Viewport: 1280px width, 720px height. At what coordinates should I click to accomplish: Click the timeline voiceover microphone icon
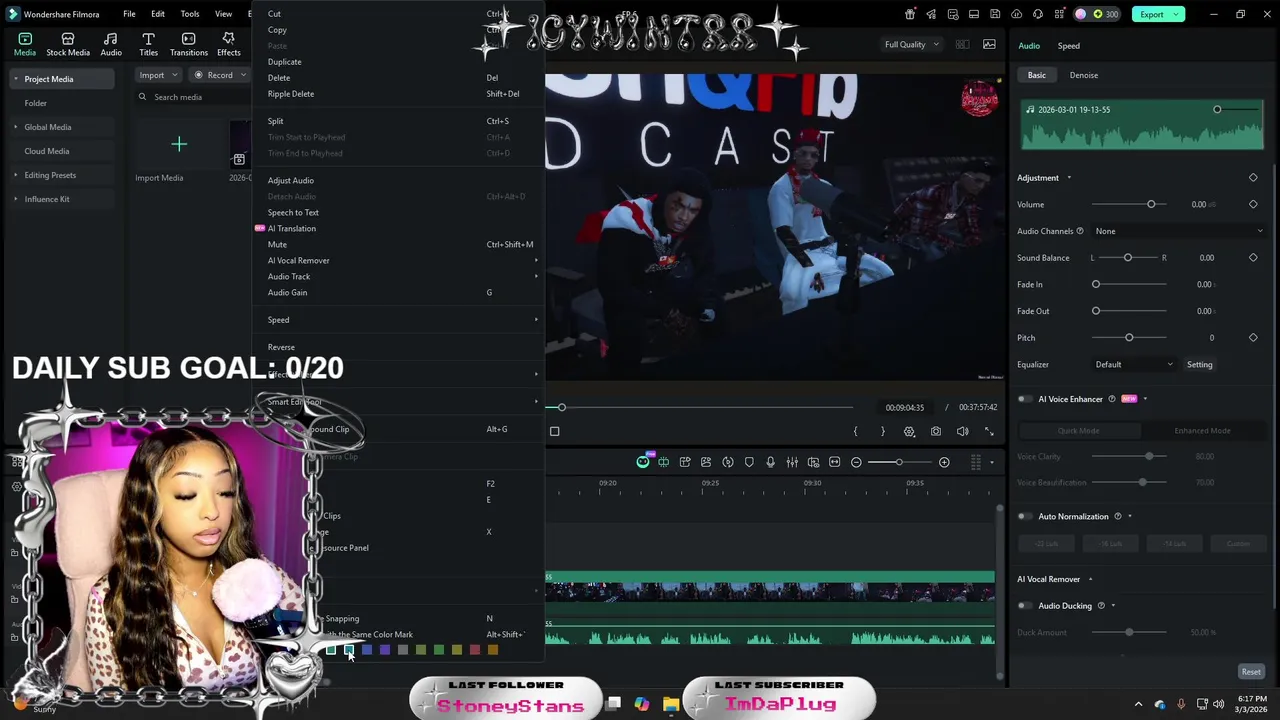770,462
